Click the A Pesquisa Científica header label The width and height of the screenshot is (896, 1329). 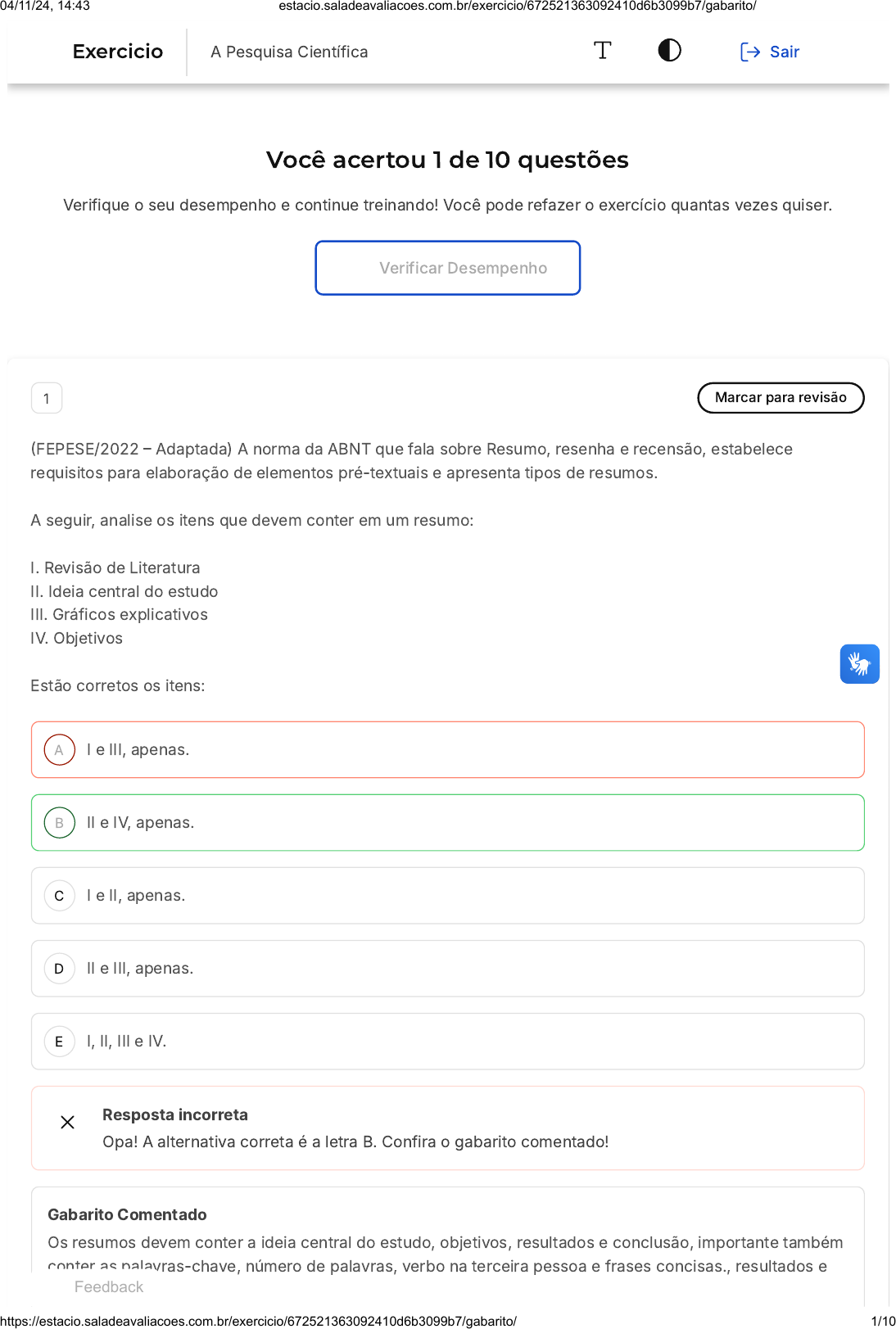point(289,52)
